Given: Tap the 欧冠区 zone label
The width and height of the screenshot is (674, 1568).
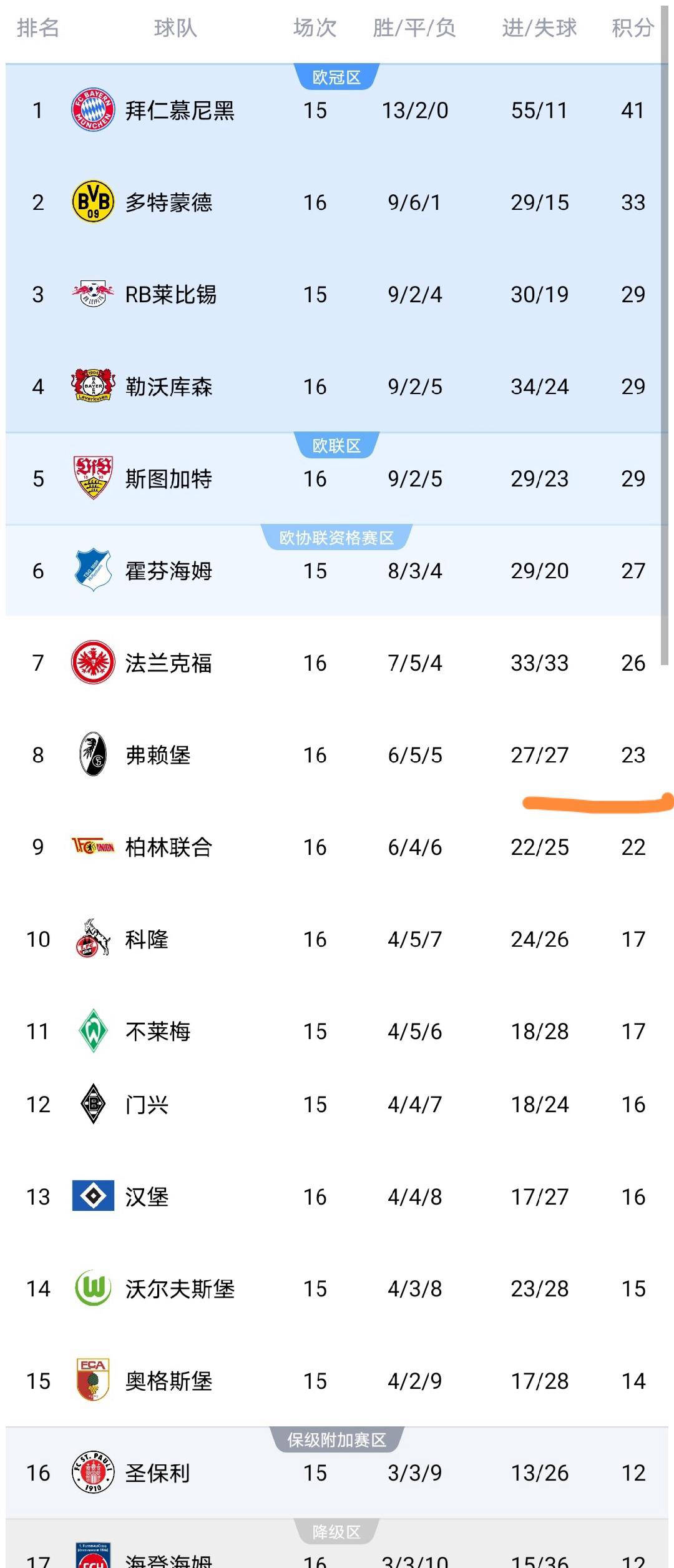Looking at the screenshot, I should click(x=336, y=77).
